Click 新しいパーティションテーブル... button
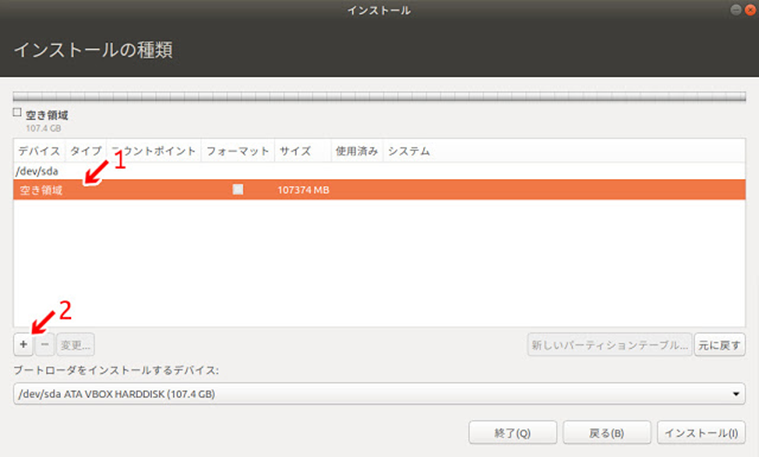The width and height of the screenshot is (759, 457). [x=609, y=345]
